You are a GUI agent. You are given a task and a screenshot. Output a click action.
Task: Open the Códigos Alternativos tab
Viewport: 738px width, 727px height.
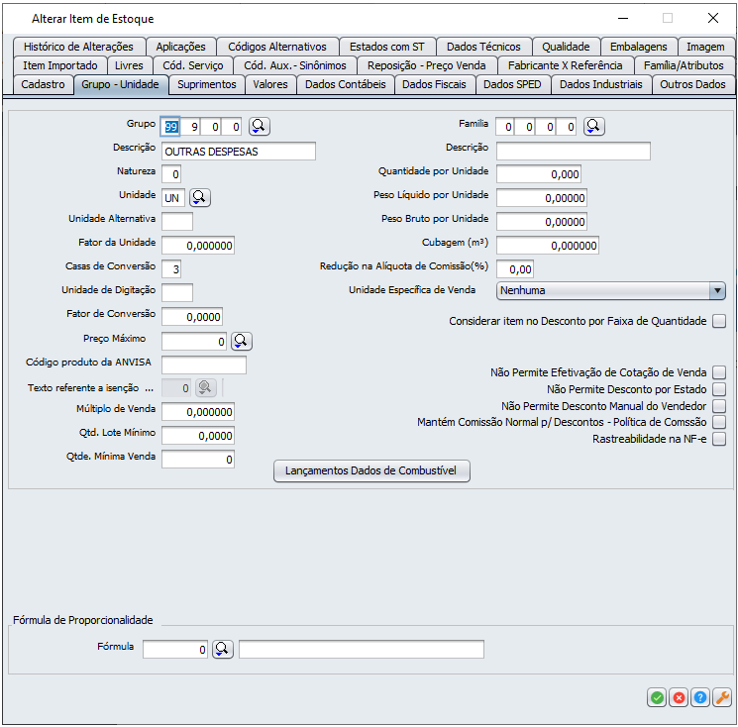277,47
